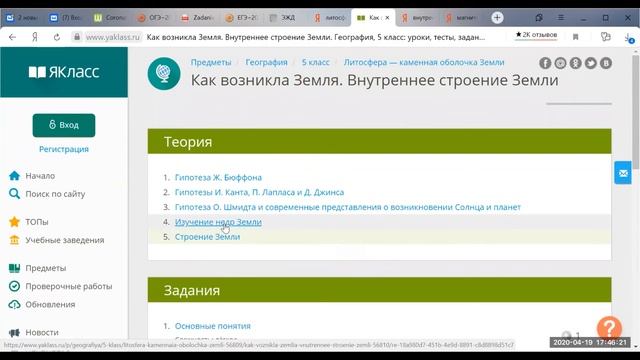
Task: Open theory item Гипотеза Ж. Бюффона
Action: click(218, 178)
